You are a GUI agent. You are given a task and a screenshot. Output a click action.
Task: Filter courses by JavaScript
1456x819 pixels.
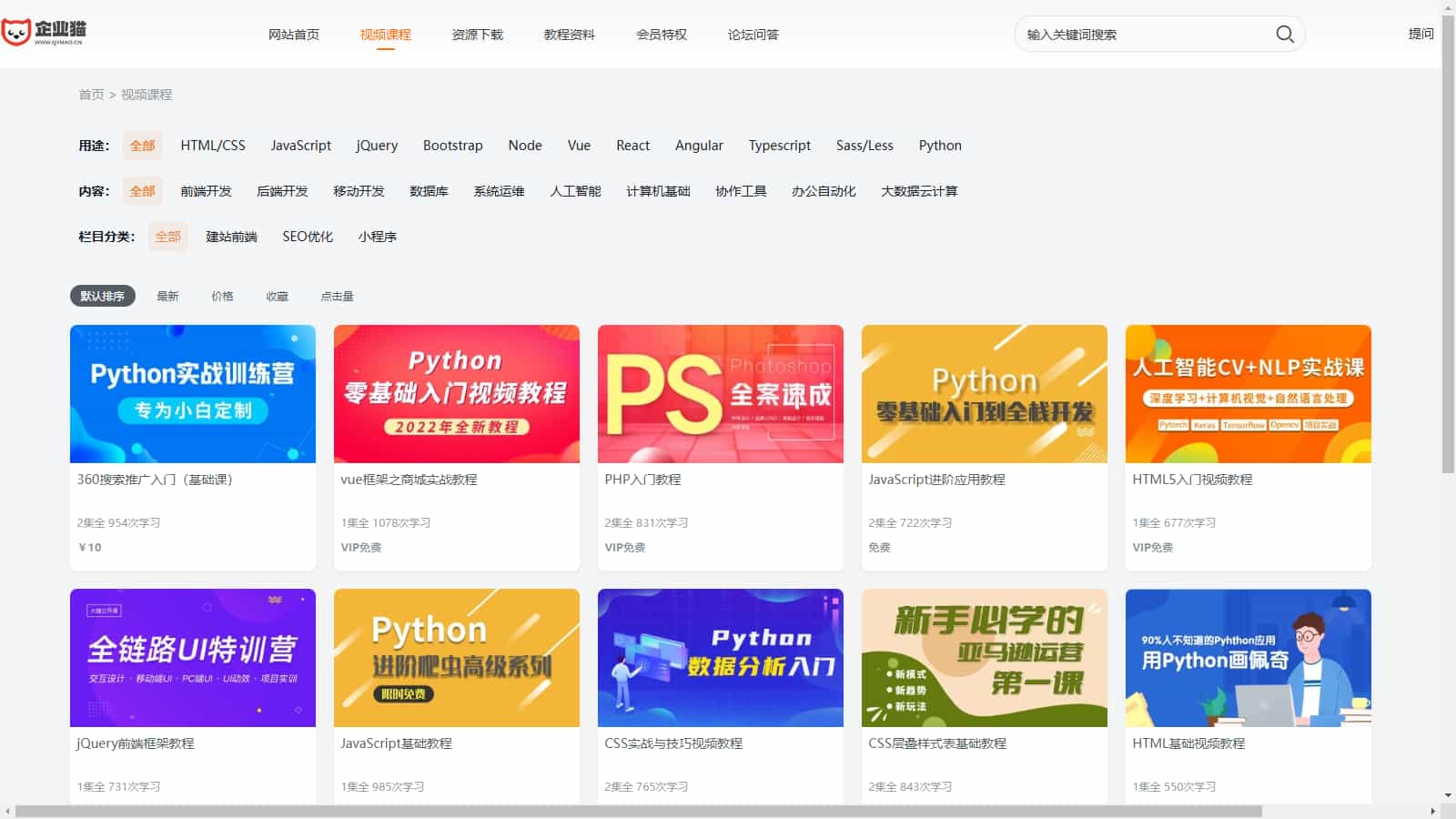coord(300,146)
